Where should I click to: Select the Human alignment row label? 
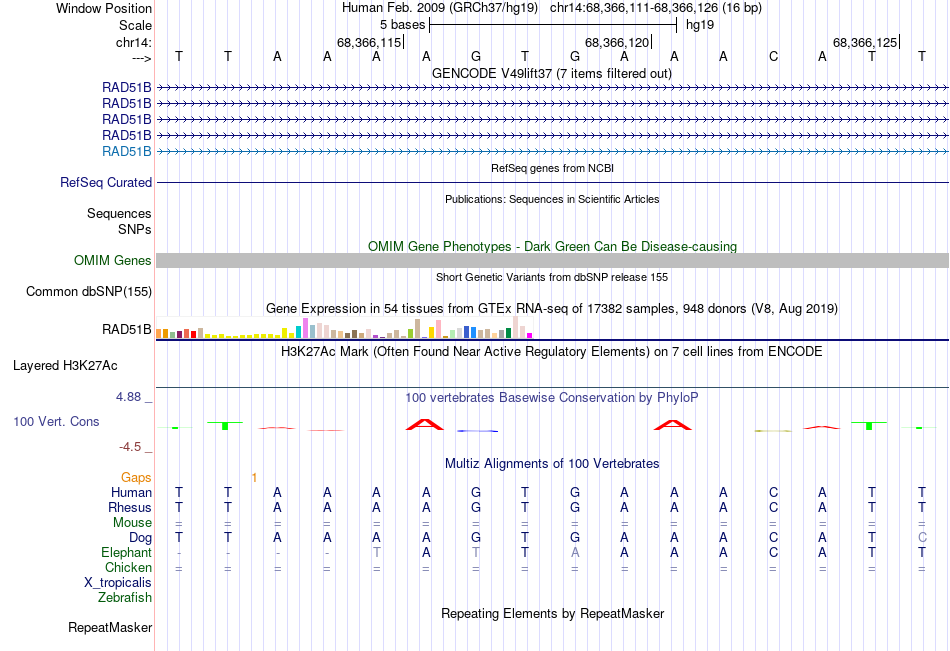(131, 492)
